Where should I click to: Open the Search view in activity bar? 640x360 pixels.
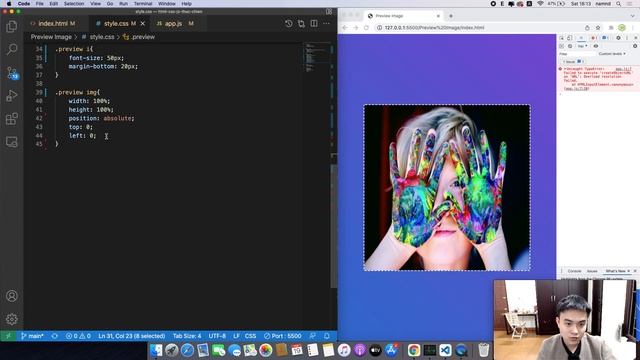[12, 49]
